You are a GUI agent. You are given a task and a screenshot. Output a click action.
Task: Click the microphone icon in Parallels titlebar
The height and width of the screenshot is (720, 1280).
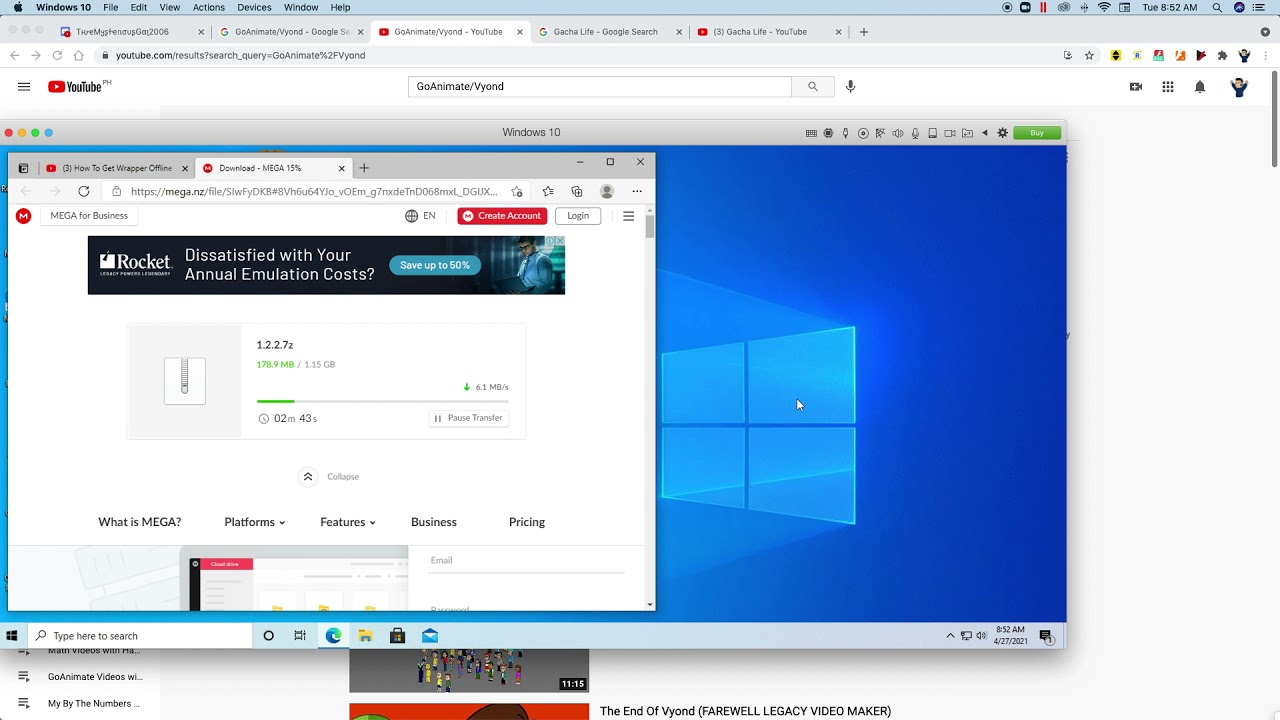tap(915, 133)
